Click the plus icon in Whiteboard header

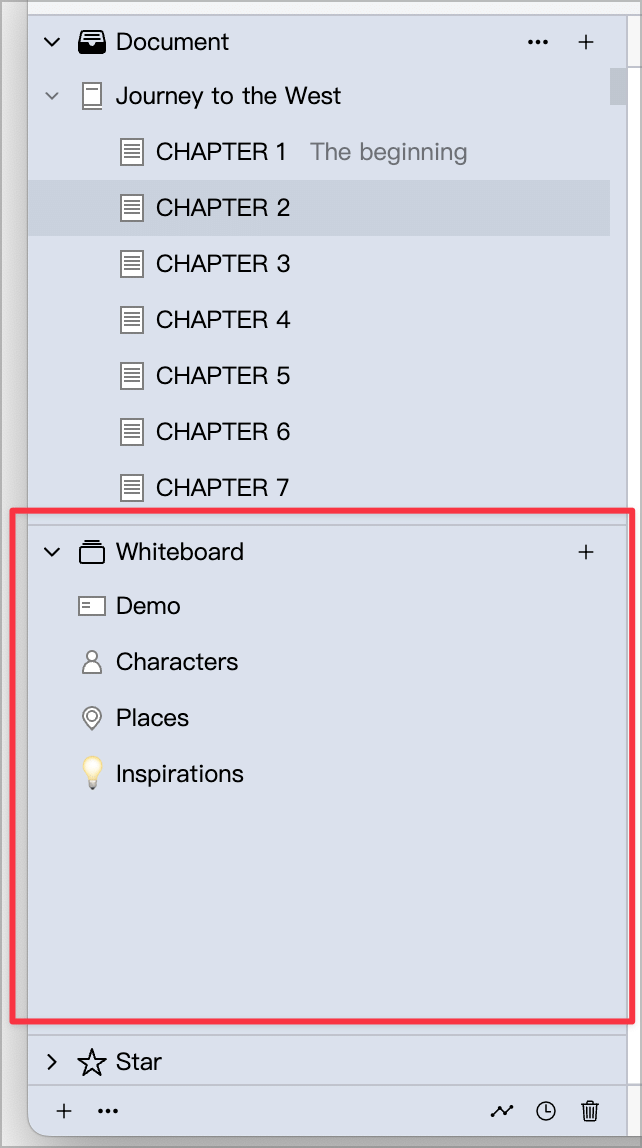click(586, 552)
